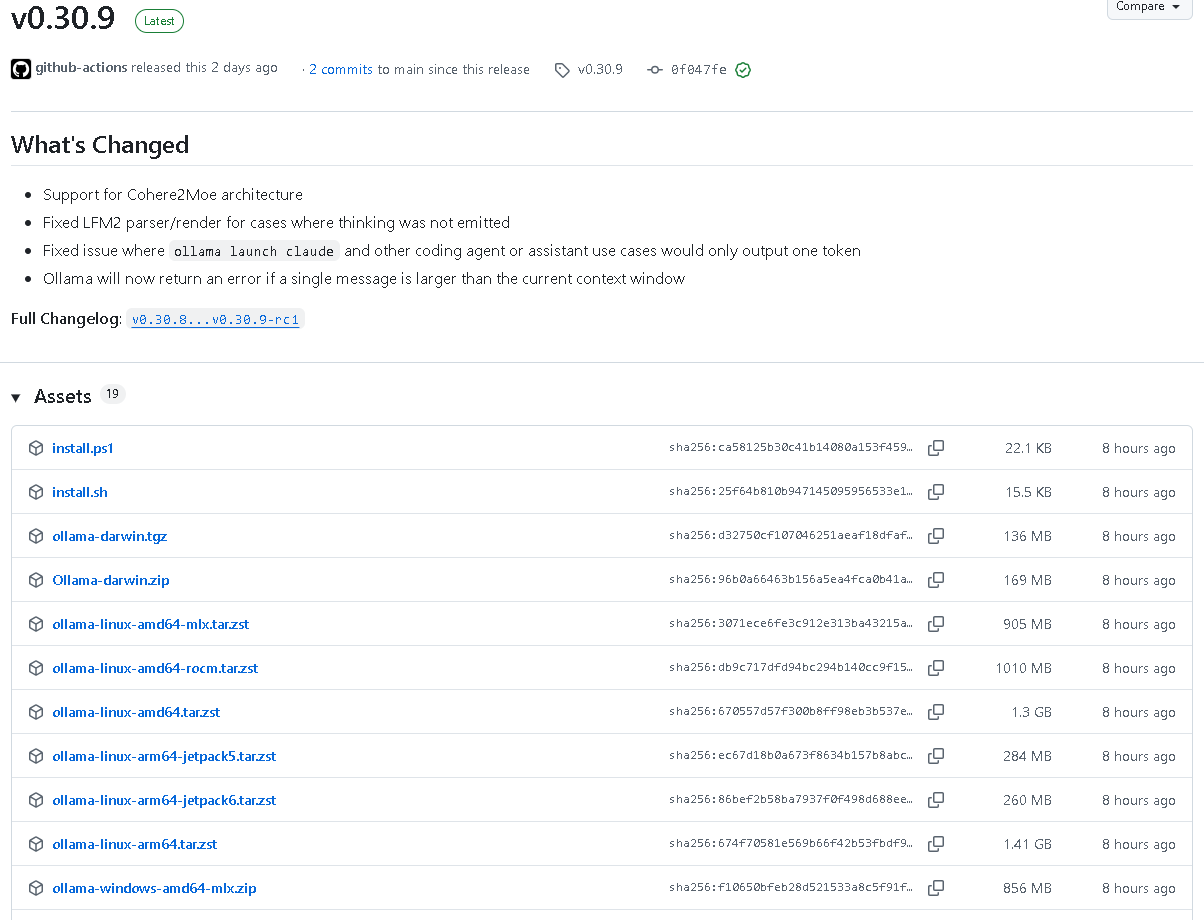This screenshot has width=1204, height=920.
Task: Download ollama-linux-arm64.tar.zst
Action: (x=135, y=844)
